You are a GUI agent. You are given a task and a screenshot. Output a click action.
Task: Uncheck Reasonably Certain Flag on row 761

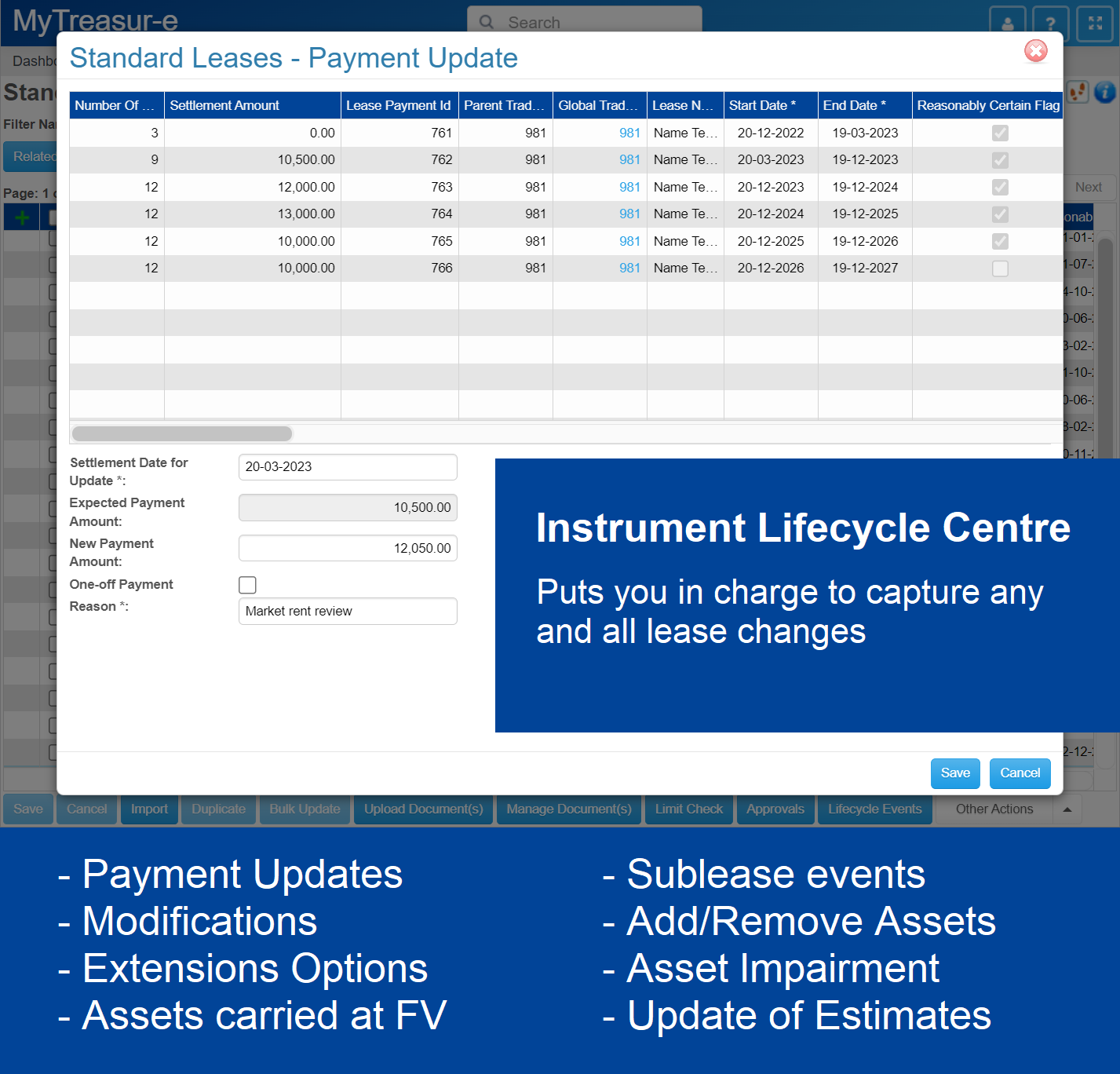(x=1000, y=133)
